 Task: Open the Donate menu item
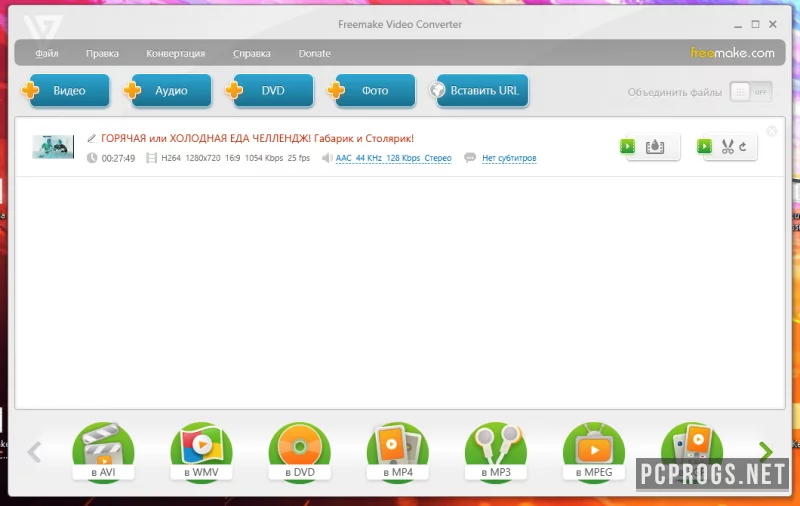click(x=314, y=54)
